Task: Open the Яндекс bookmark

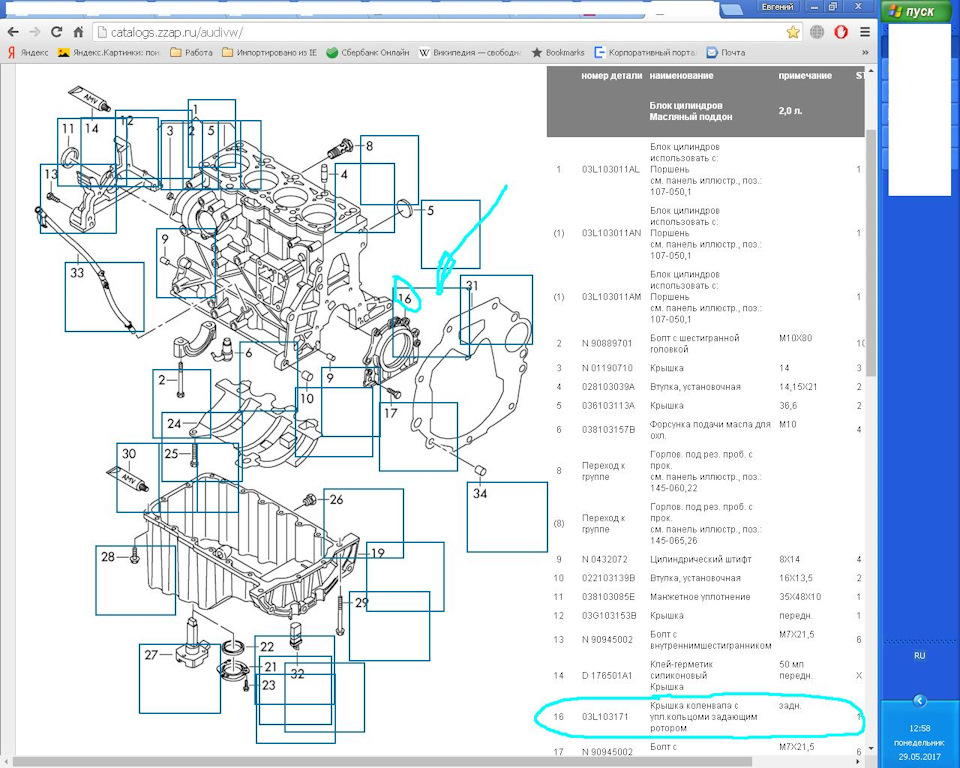Action: click(x=28, y=53)
